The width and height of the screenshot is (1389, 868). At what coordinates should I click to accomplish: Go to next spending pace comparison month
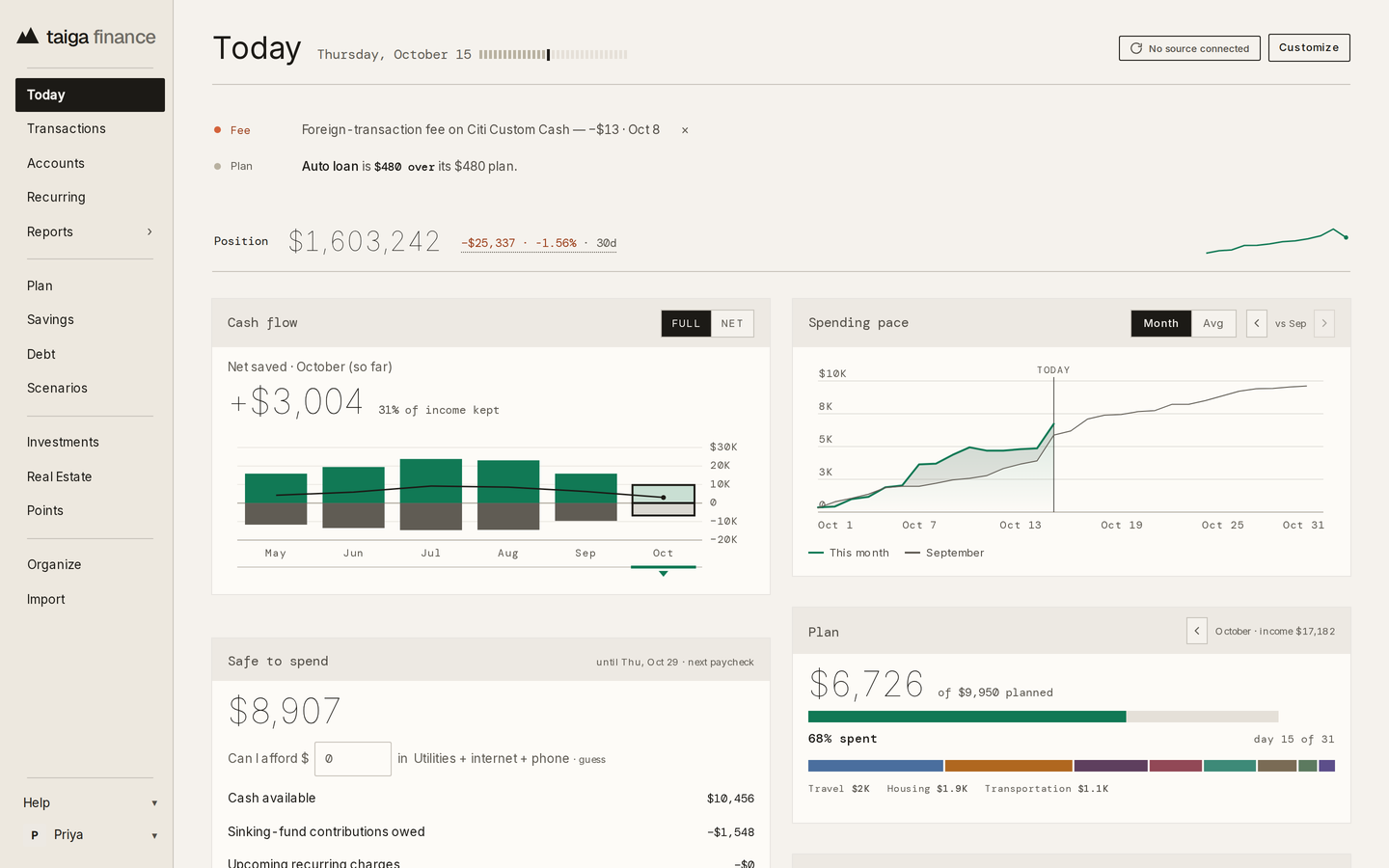[1324, 323]
